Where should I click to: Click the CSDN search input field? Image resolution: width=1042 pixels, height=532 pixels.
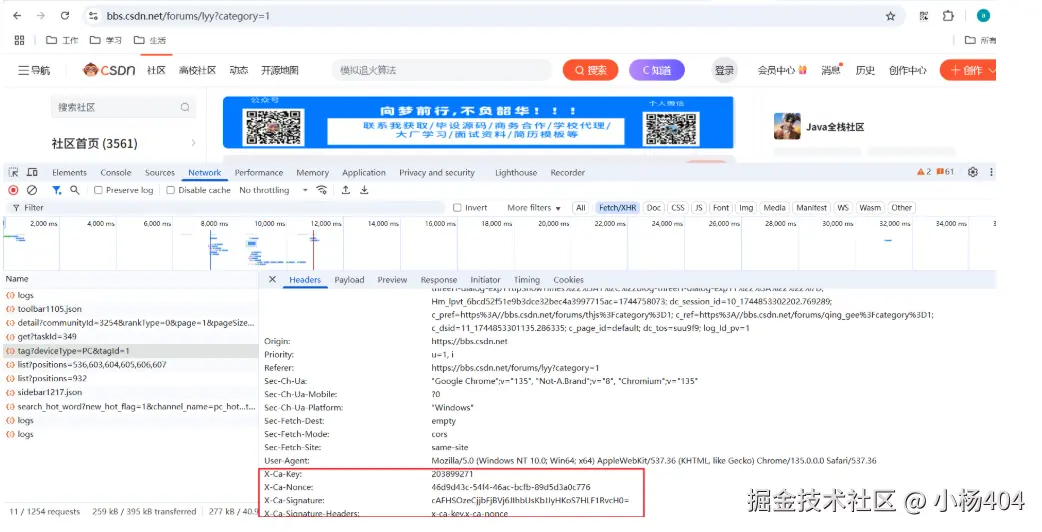442,70
